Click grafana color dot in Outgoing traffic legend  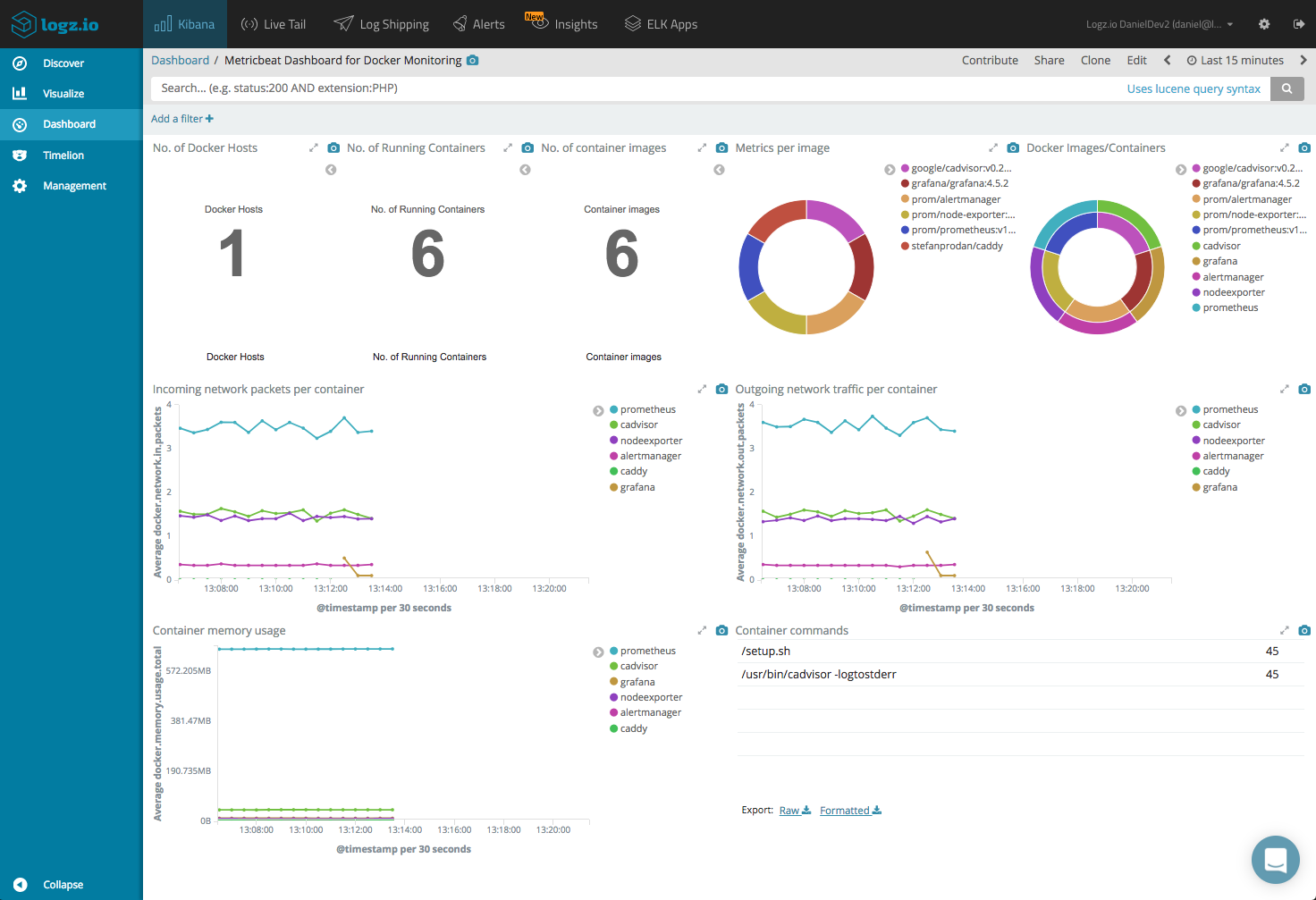[1196, 487]
